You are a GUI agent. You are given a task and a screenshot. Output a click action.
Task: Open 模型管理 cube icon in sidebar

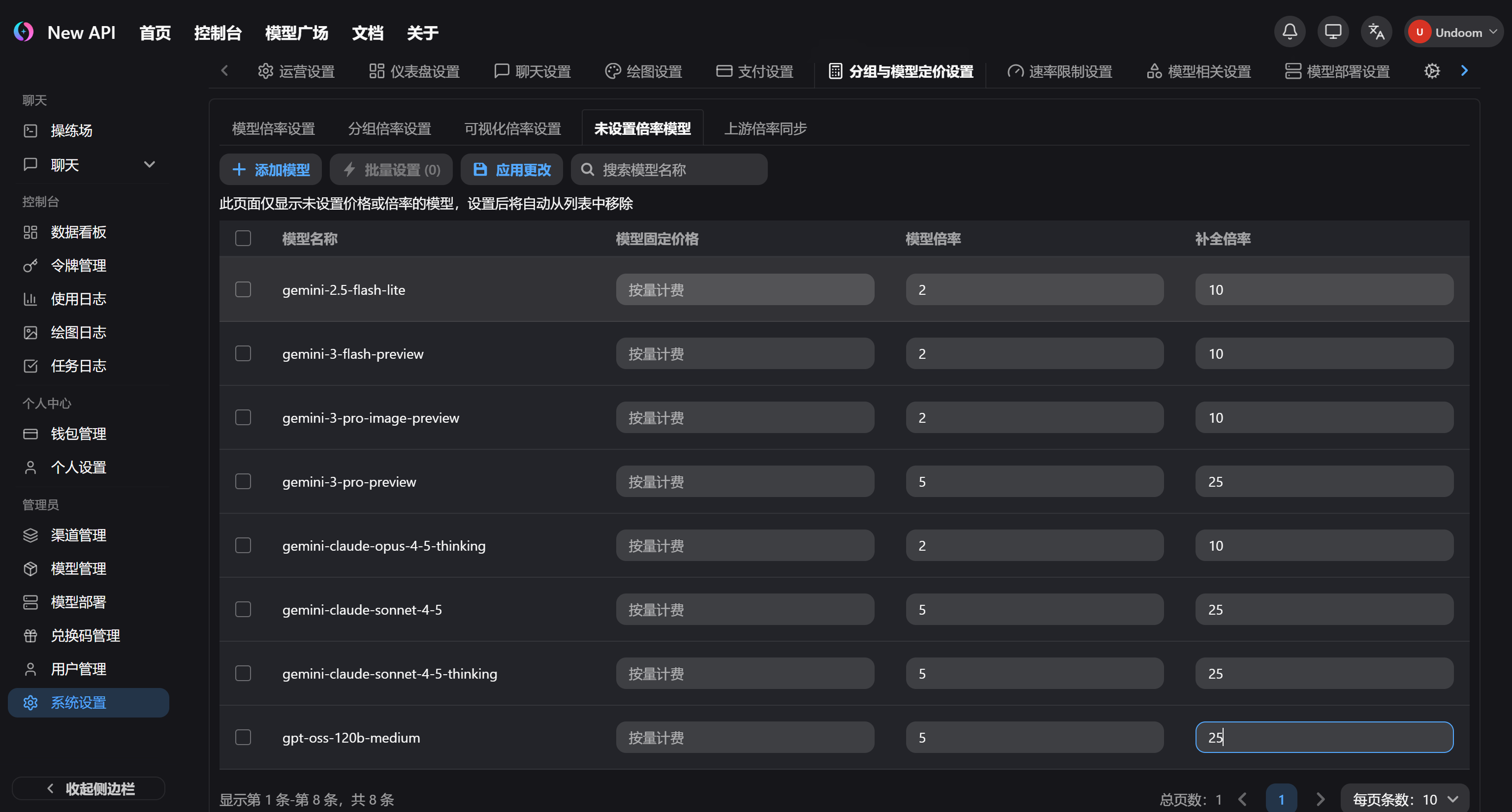[x=31, y=568]
